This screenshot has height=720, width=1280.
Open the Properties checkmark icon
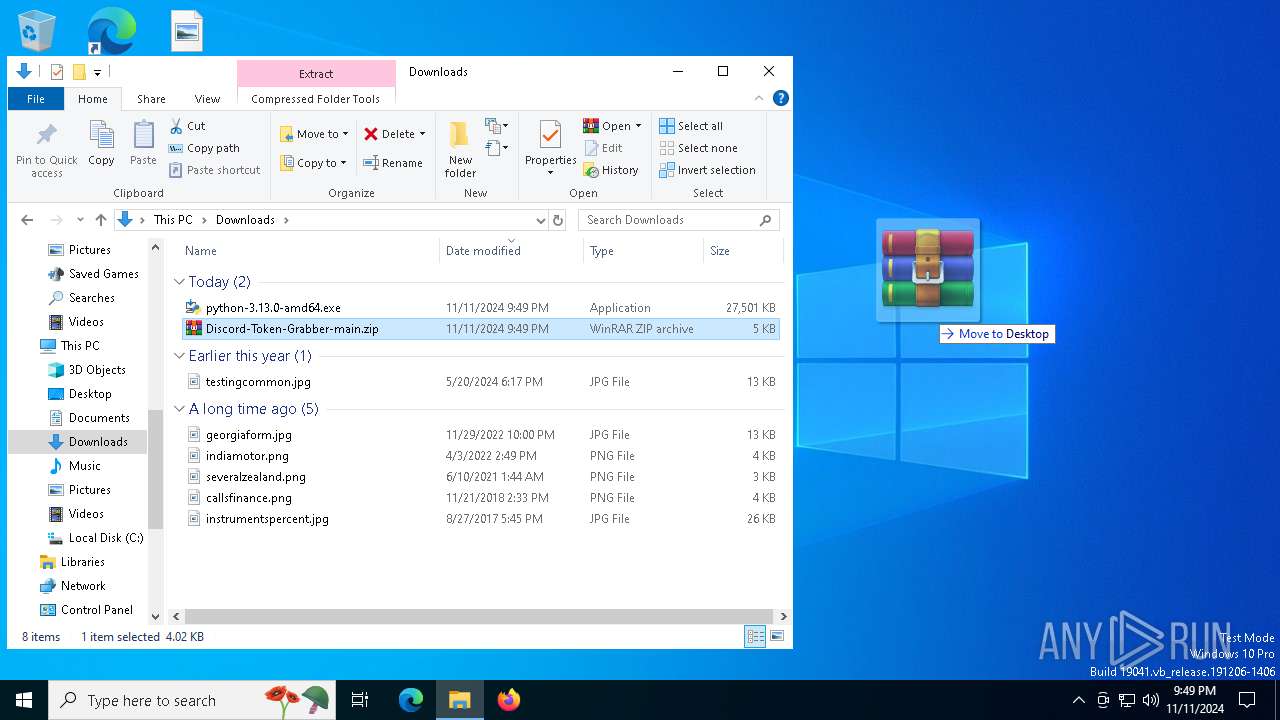click(550, 134)
